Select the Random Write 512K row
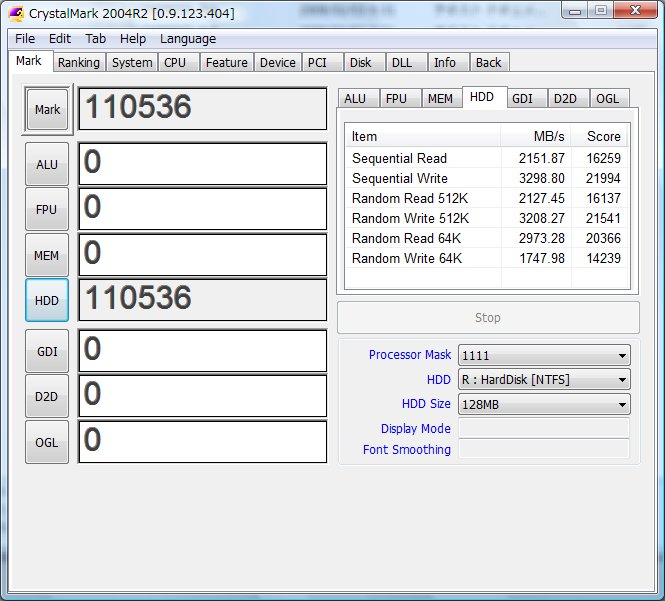665x601 pixels. click(487, 218)
